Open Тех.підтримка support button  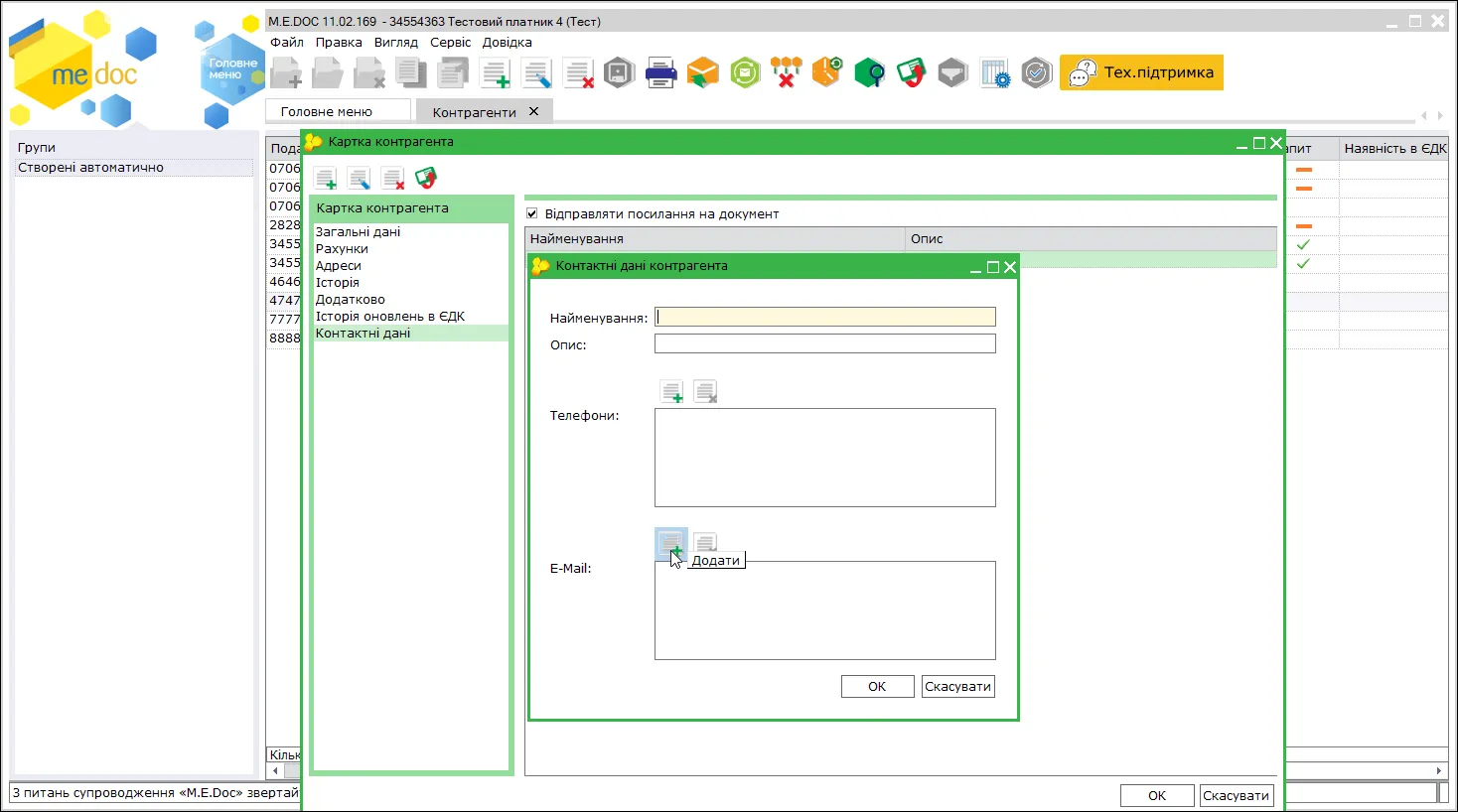point(1141,72)
